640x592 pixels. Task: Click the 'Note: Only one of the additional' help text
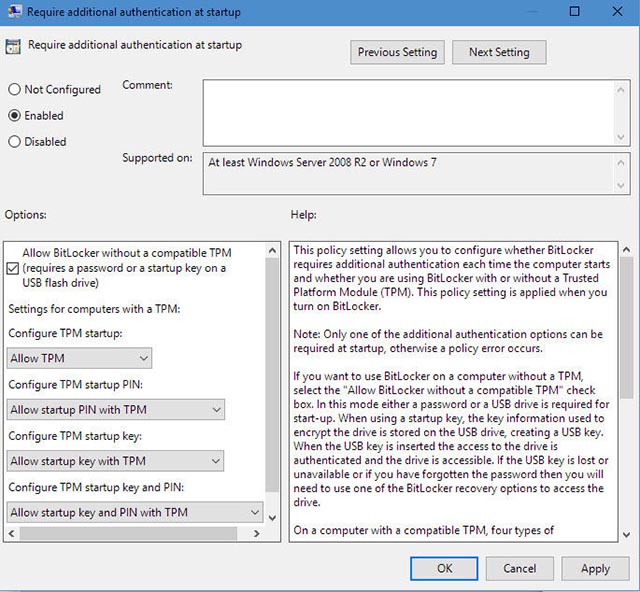(x=448, y=341)
